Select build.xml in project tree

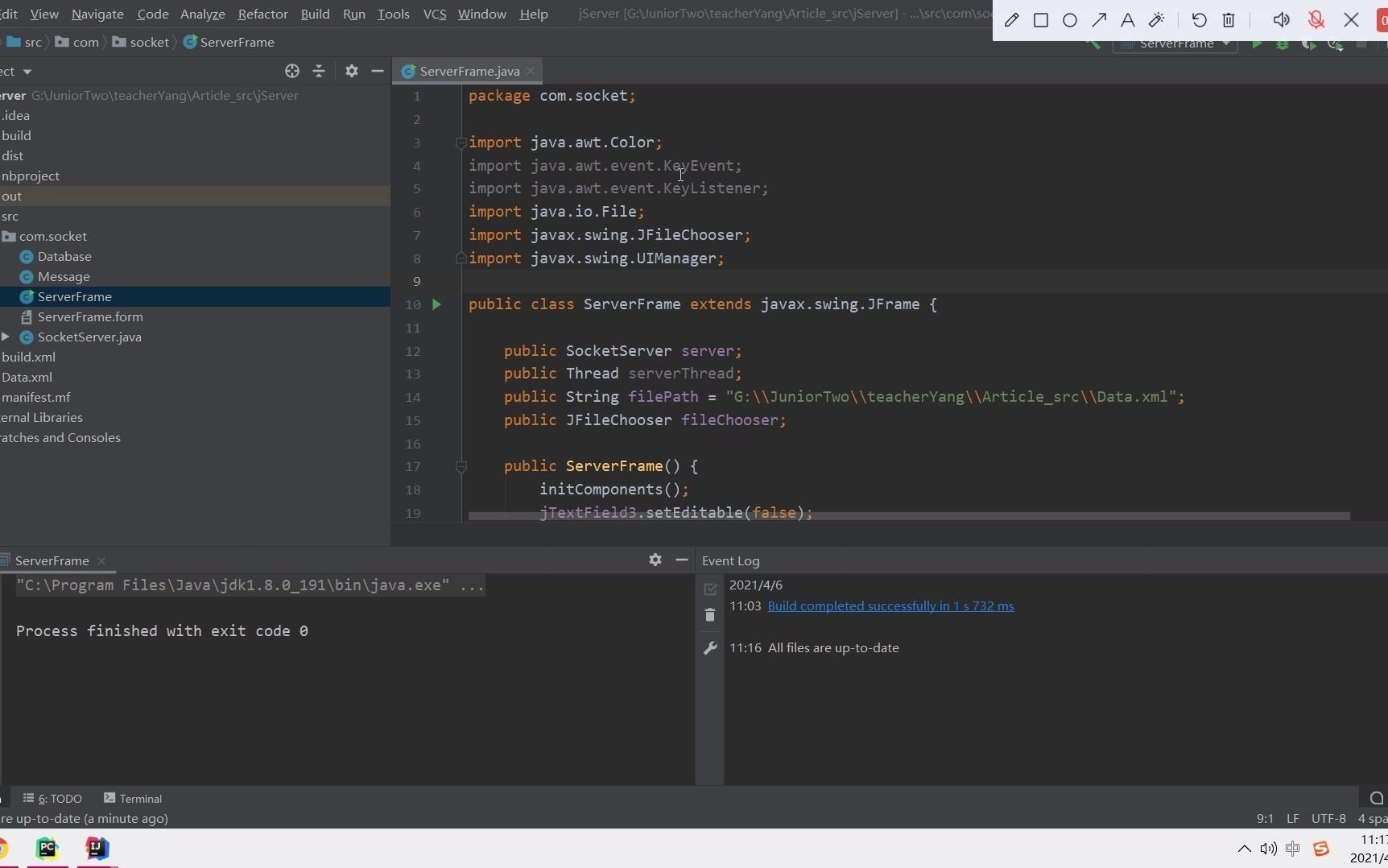[x=28, y=357]
